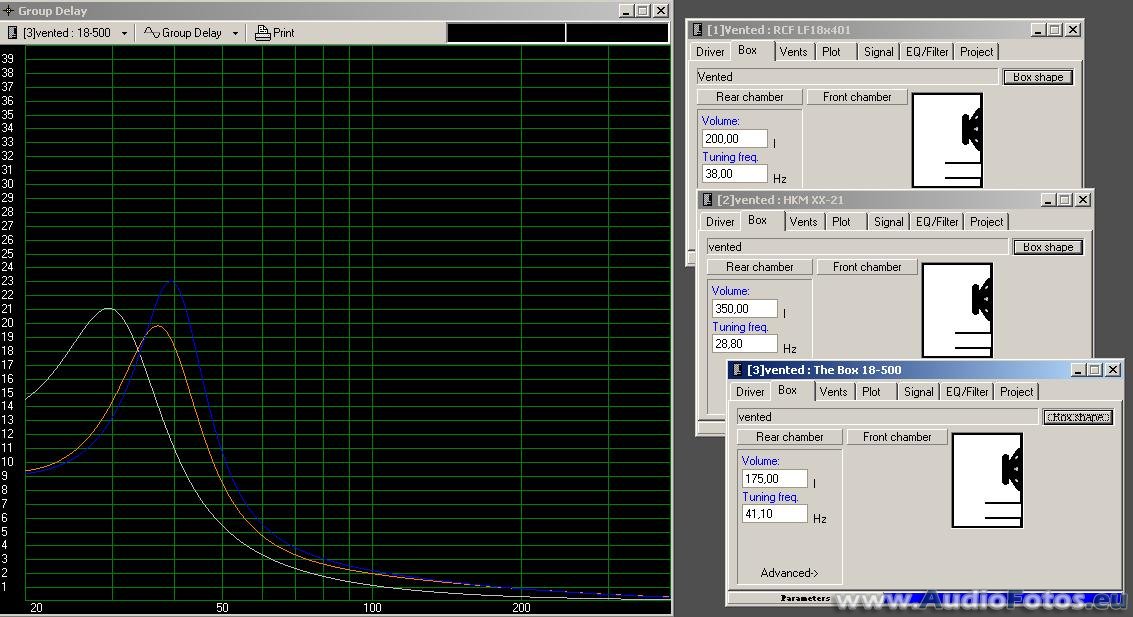1133x617 pixels.
Task: Switch to Vents tab in the RCF LF18x401 window
Action: (x=793, y=51)
